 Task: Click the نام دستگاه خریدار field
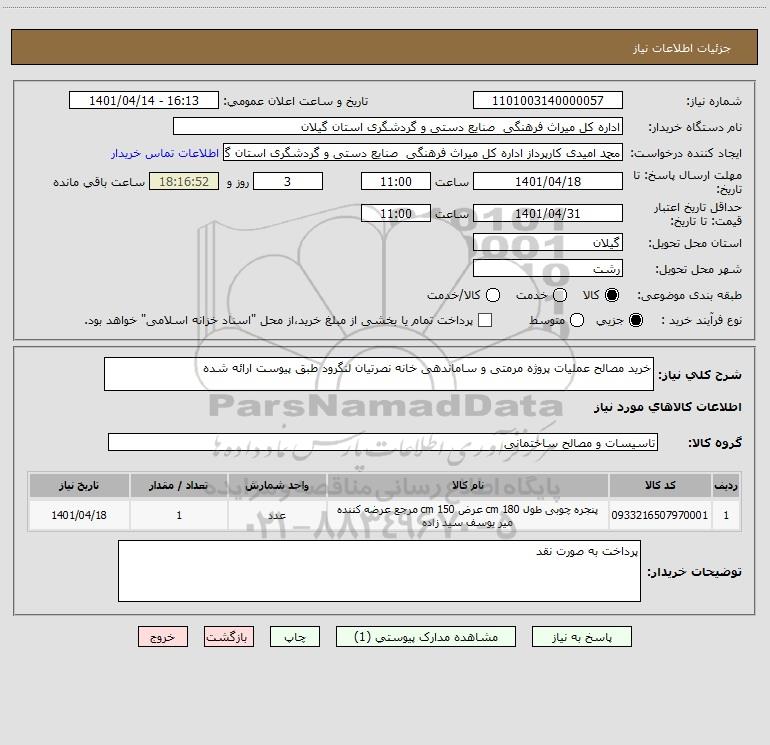pyautogui.click(x=398, y=127)
